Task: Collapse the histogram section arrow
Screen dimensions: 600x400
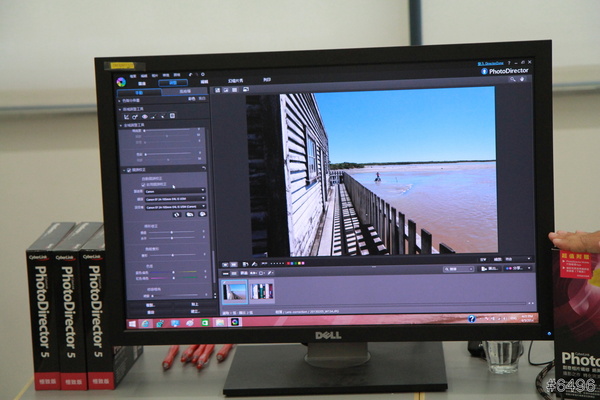Action: click(119, 101)
